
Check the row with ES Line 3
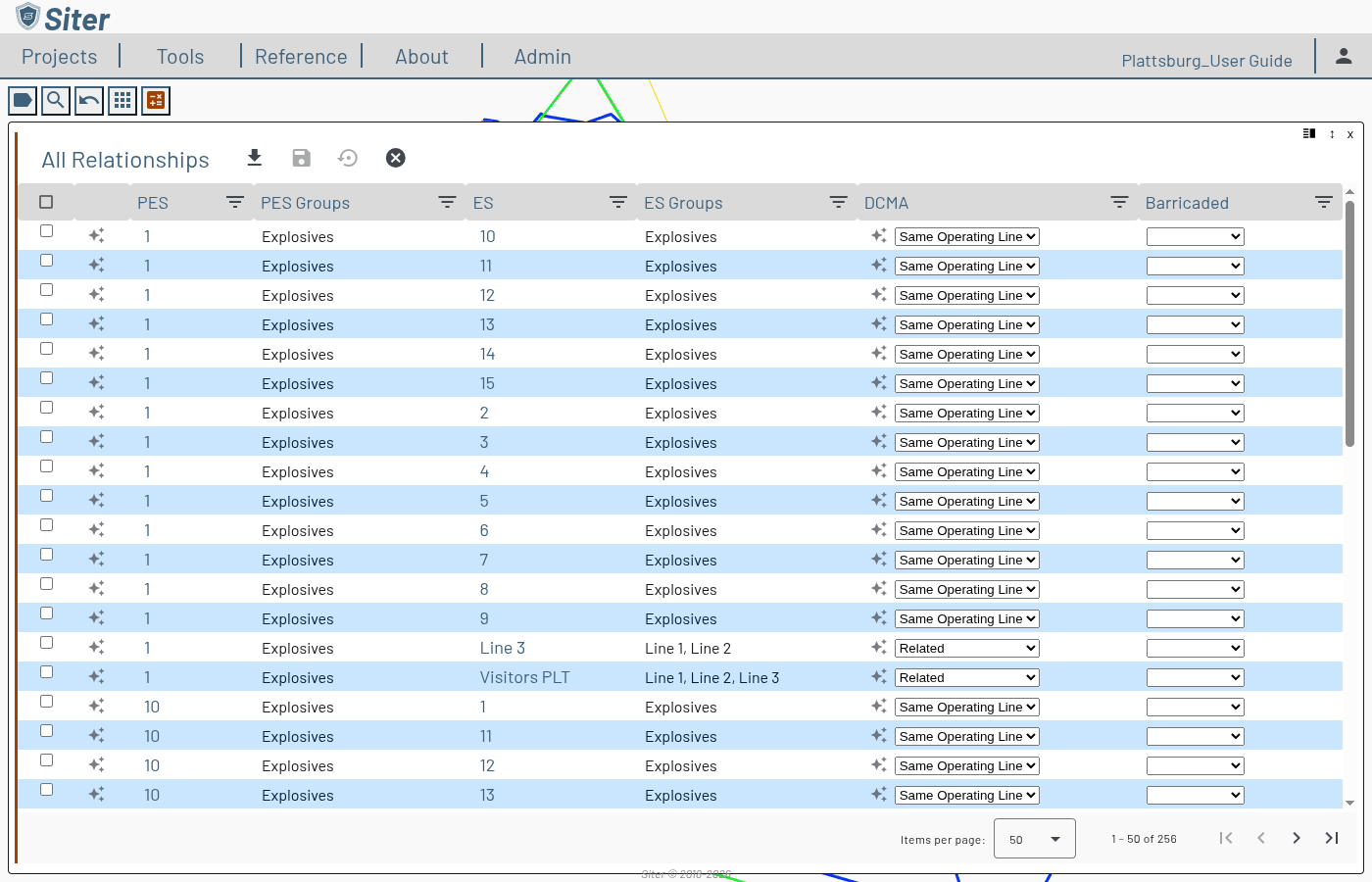46,643
